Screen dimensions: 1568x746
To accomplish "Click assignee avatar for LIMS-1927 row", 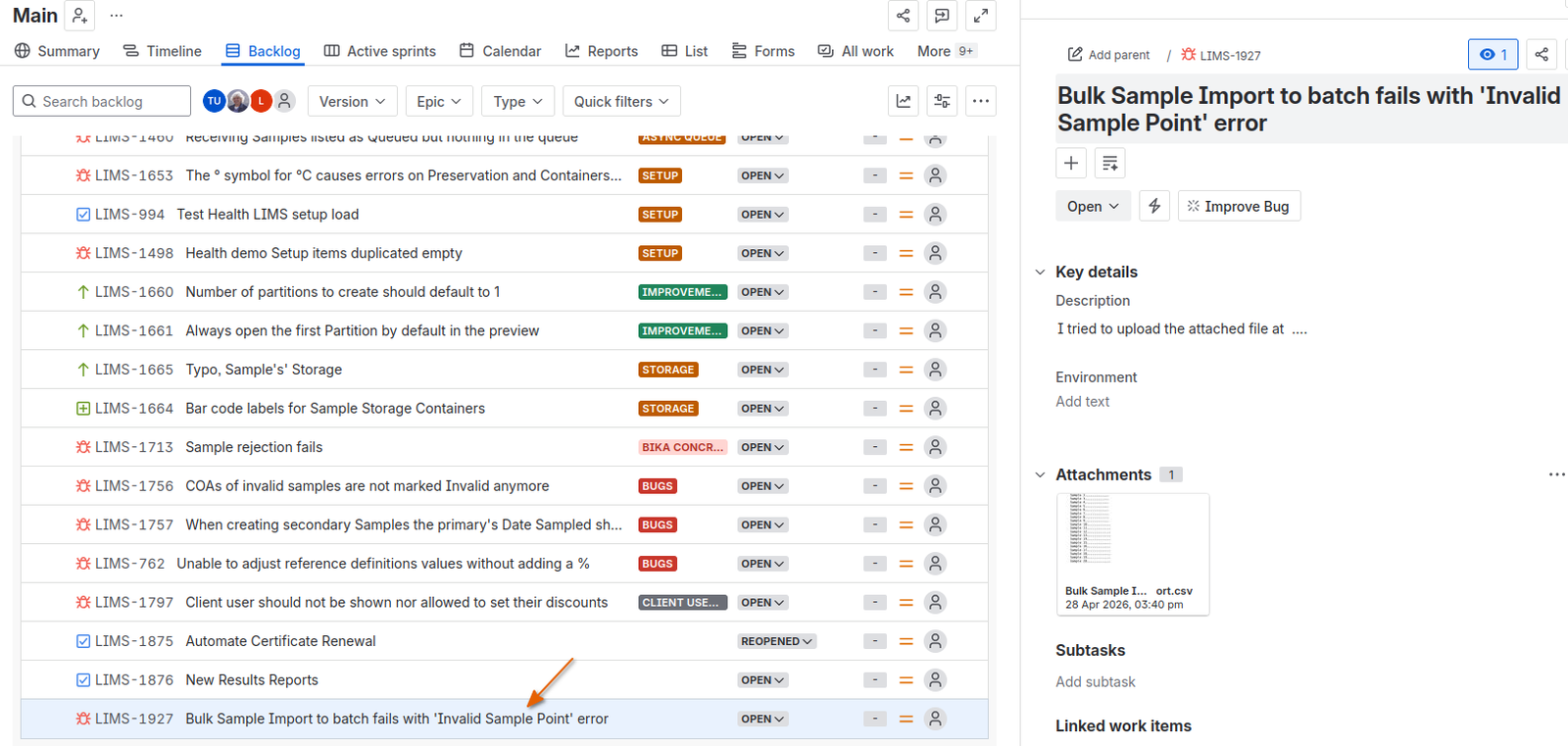I will 936,719.
